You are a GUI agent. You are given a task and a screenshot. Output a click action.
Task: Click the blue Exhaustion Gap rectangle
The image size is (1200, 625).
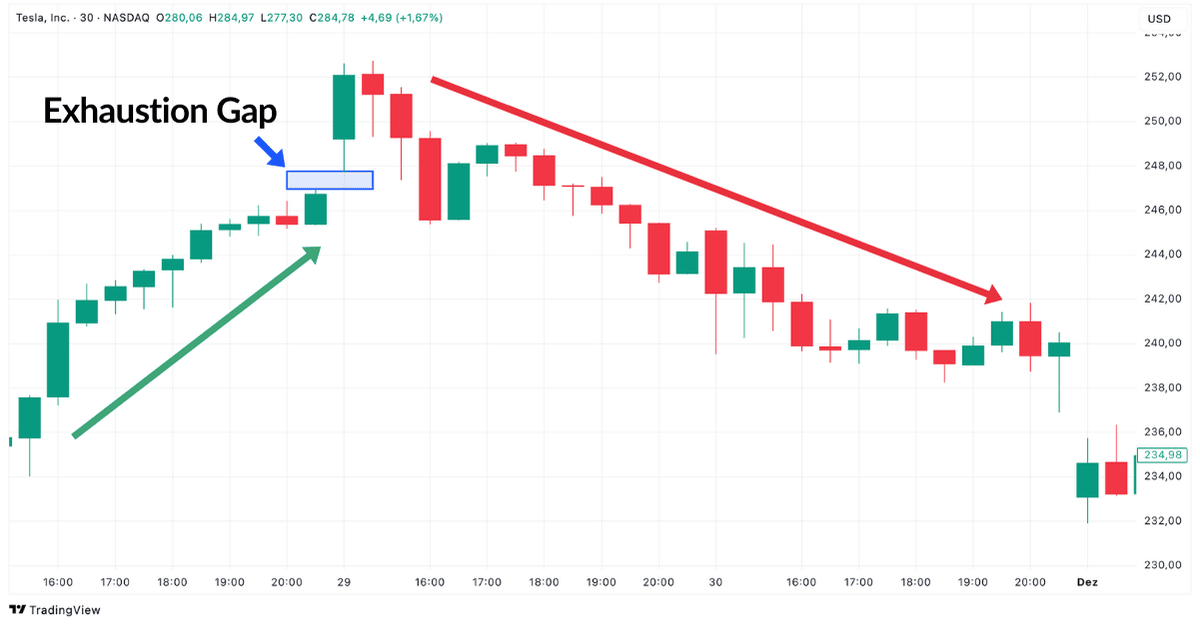pyautogui.click(x=330, y=180)
